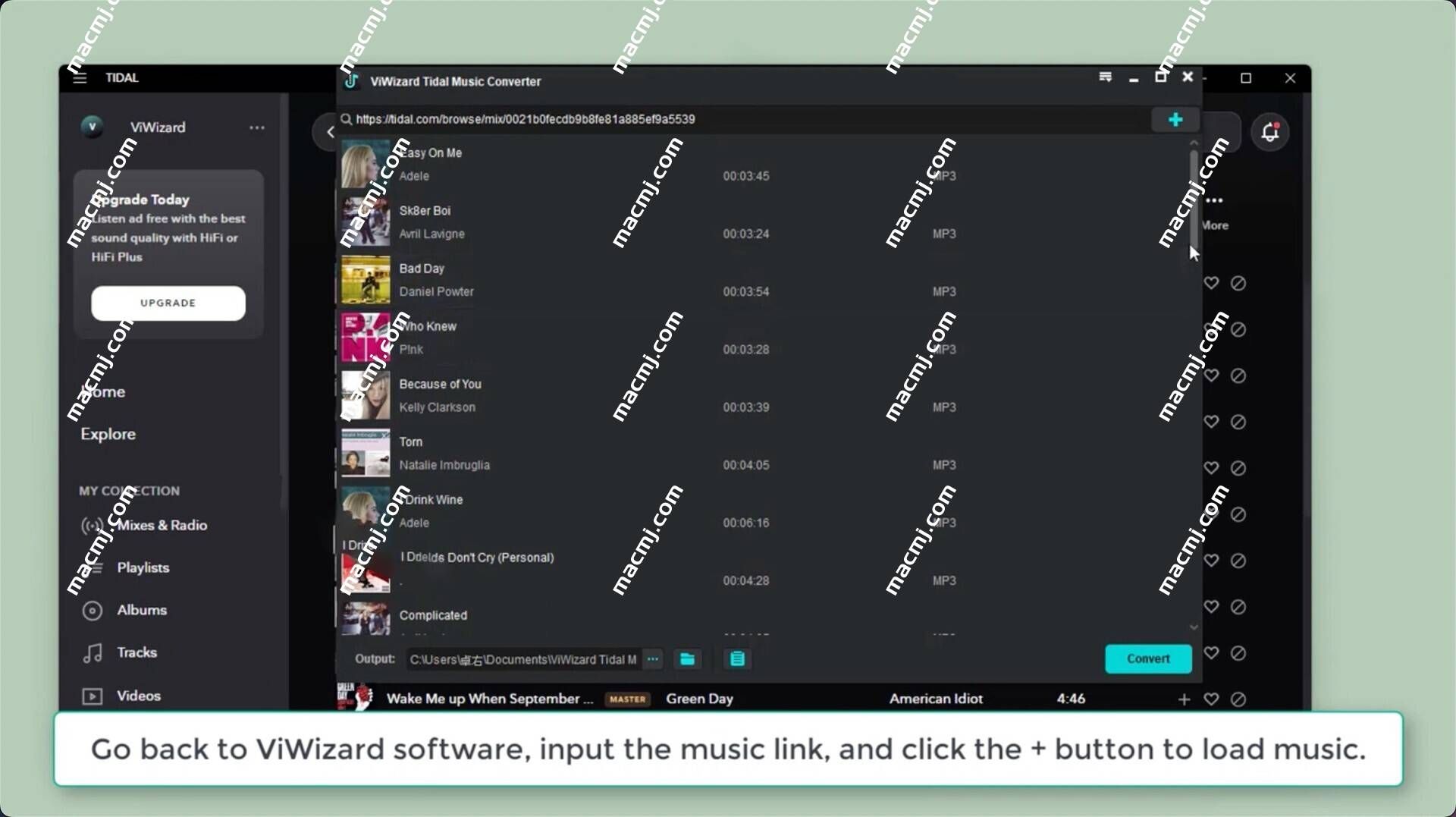The height and width of the screenshot is (817, 1456).
Task: Block the Wake Me up When September track
Action: [x=1238, y=699]
